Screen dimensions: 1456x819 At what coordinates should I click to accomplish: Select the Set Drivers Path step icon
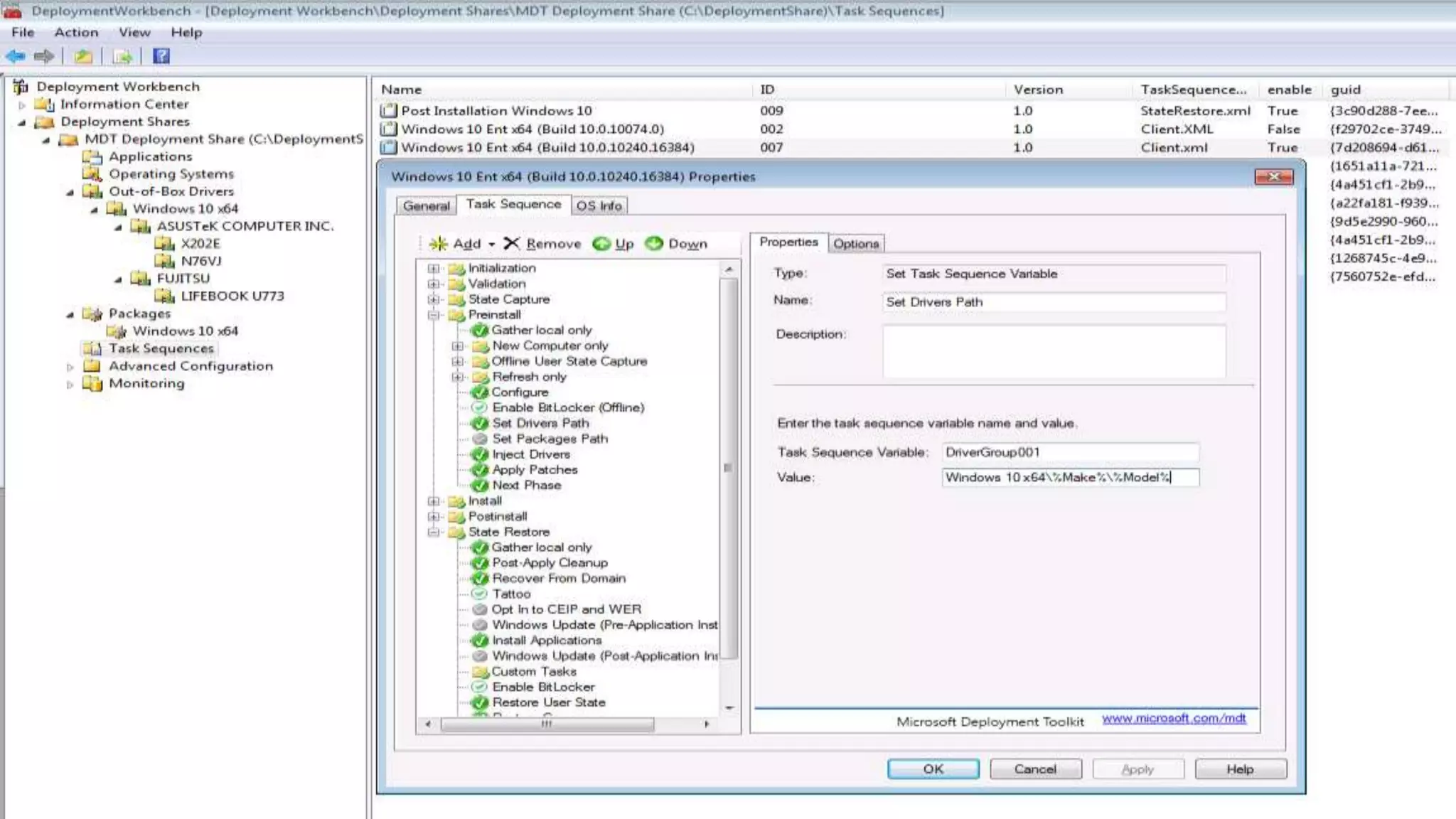(481, 424)
